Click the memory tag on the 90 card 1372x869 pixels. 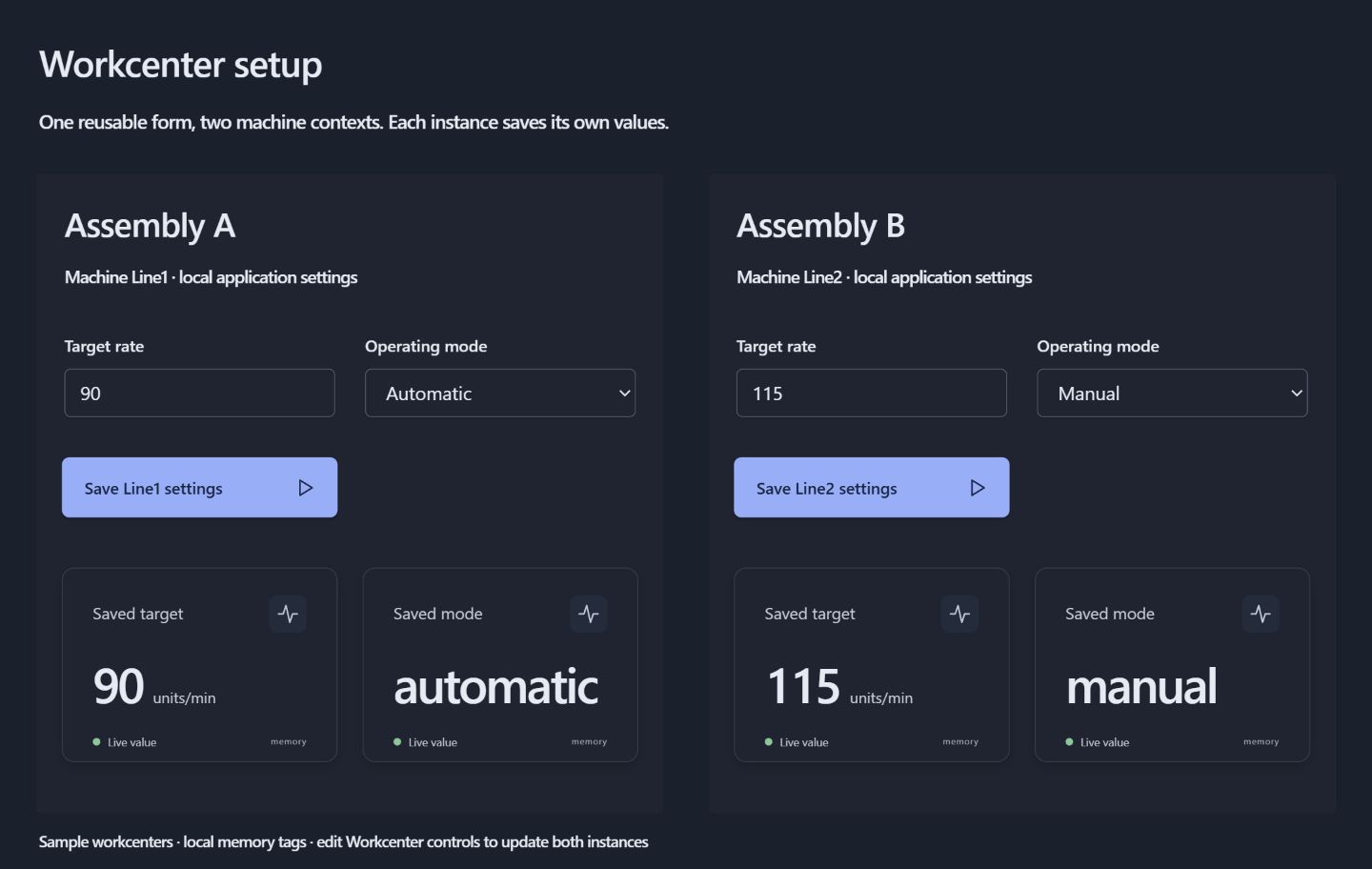[x=289, y=742]
